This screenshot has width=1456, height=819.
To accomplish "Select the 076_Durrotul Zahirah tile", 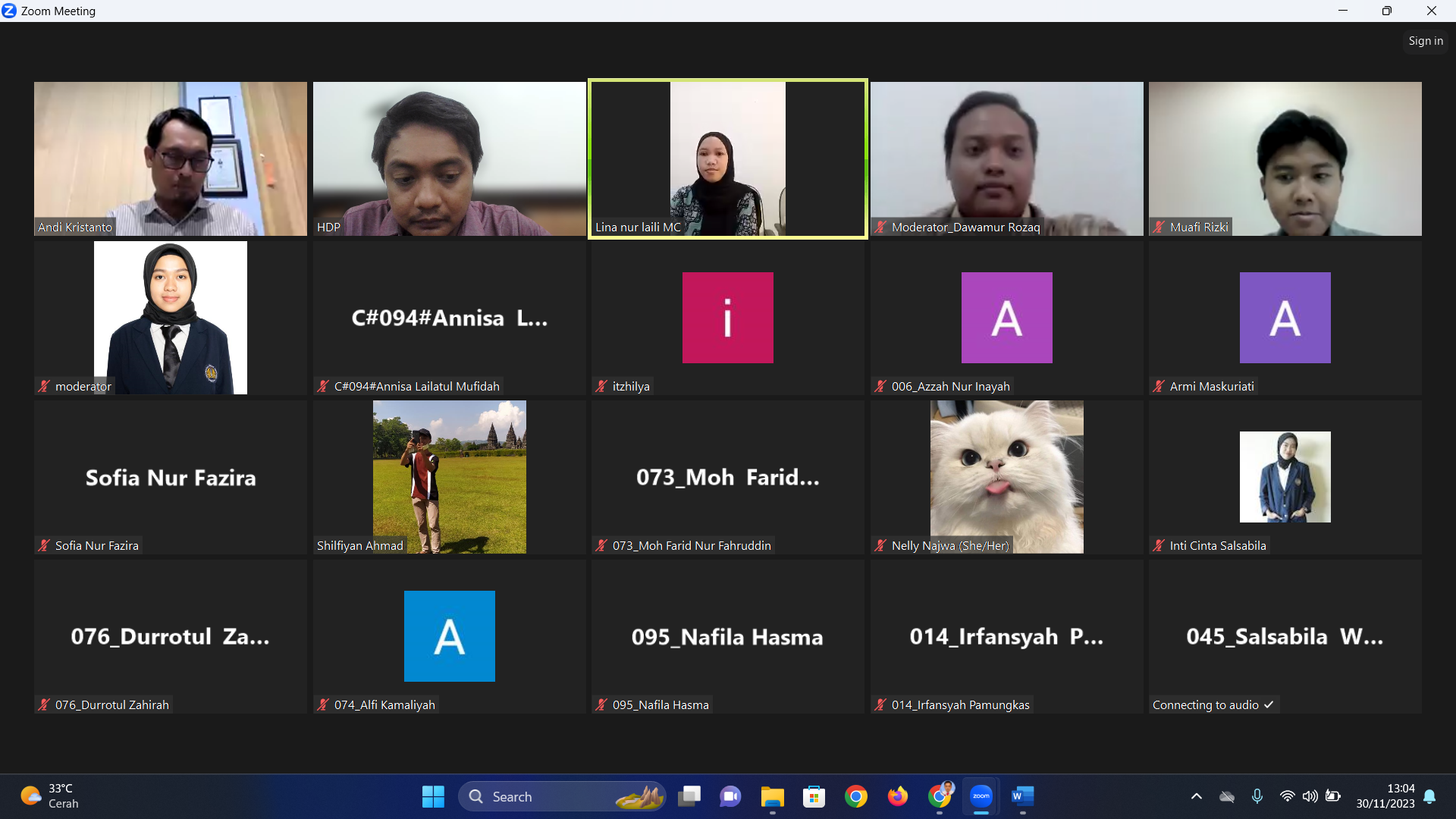I will pyautogui.click(x=171, y=636).
